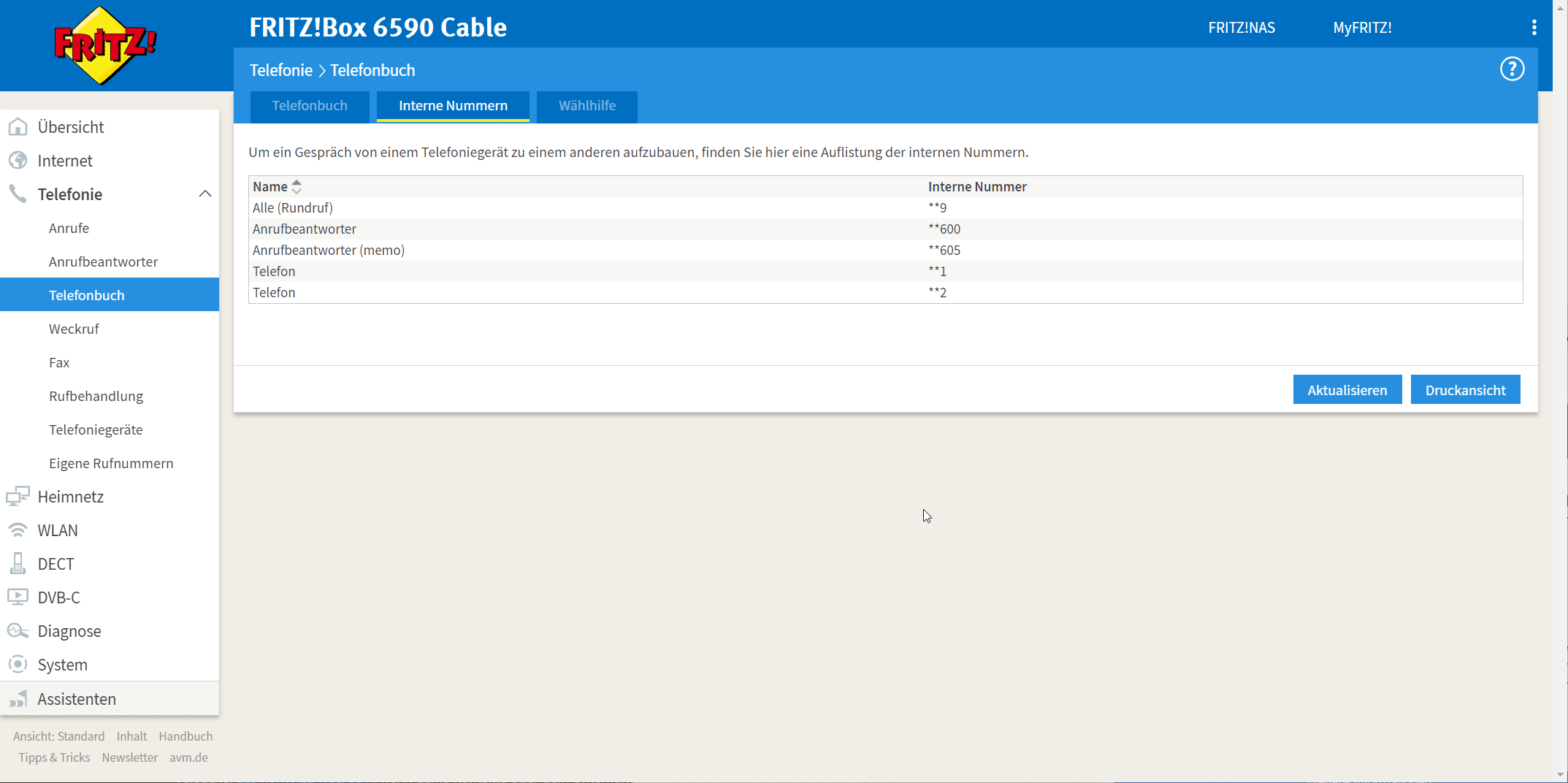Click the System gear icon
This screenshot has width=1568, height=783.
point(18,665)
